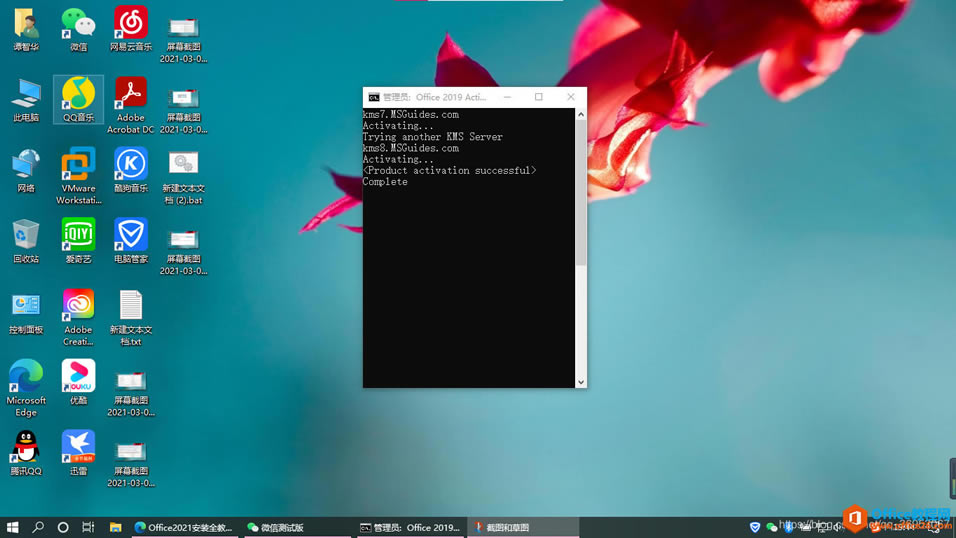The image size is (956, 538).
Task: Switch to 截图和草图 taskbar window
Action: 523,527
